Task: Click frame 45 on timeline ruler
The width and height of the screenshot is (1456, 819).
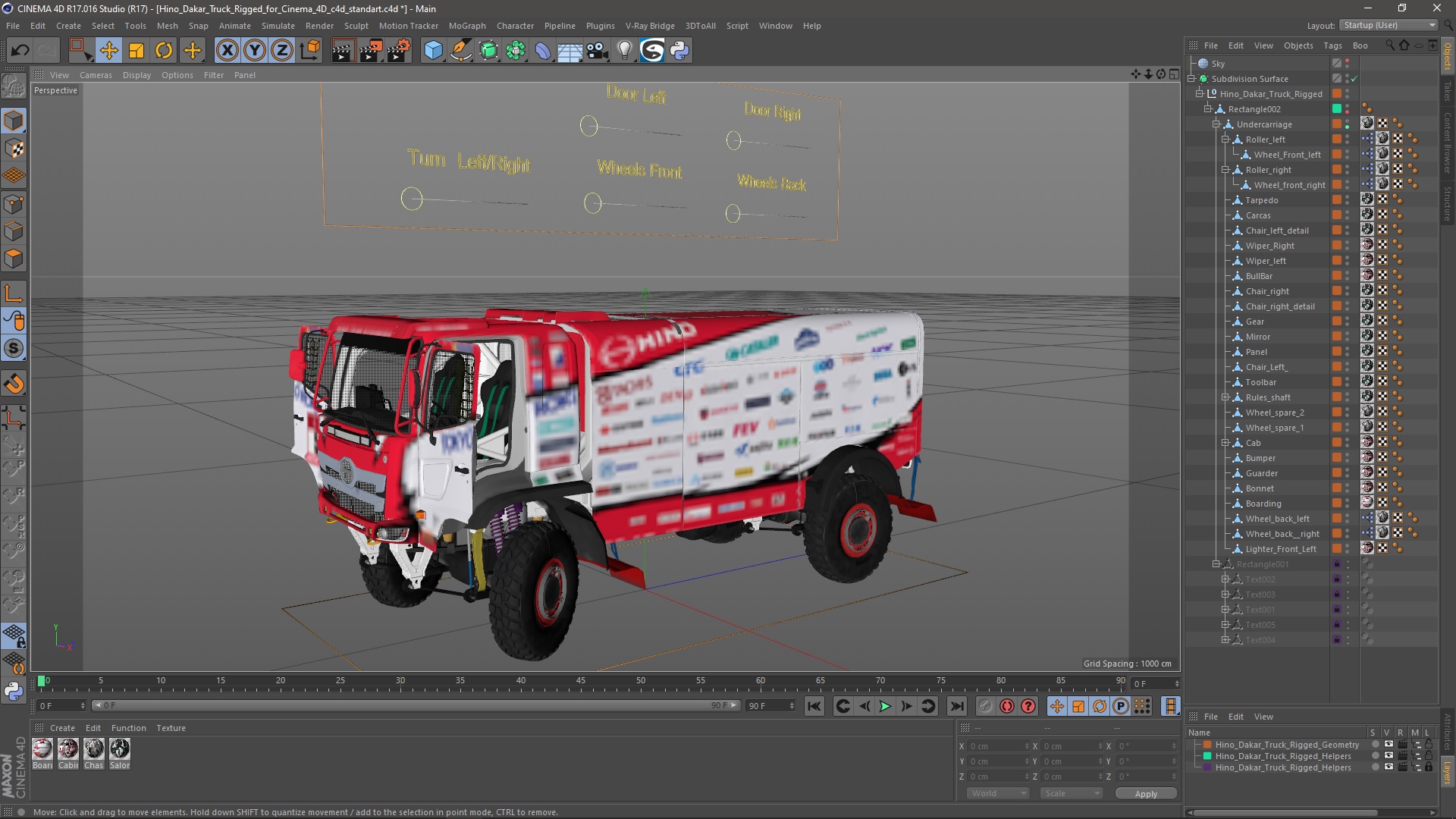Action: (581, 681)
